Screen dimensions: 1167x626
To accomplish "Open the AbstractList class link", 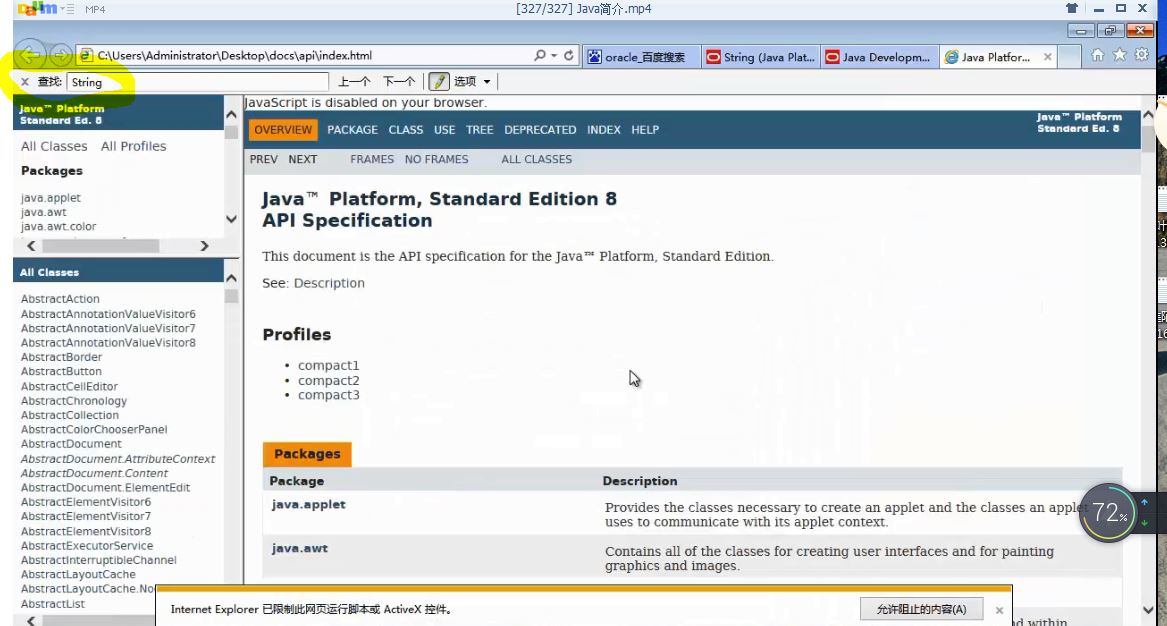I will tap(53, 604).
